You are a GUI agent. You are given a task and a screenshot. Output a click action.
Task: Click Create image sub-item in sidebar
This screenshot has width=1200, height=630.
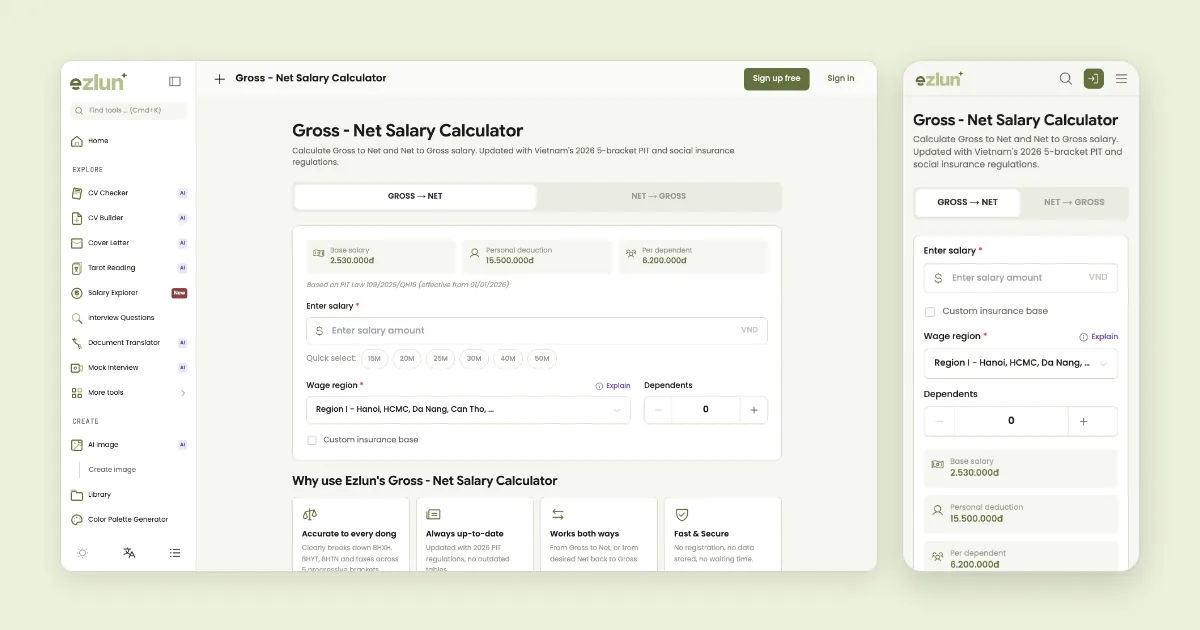(112, 470)
